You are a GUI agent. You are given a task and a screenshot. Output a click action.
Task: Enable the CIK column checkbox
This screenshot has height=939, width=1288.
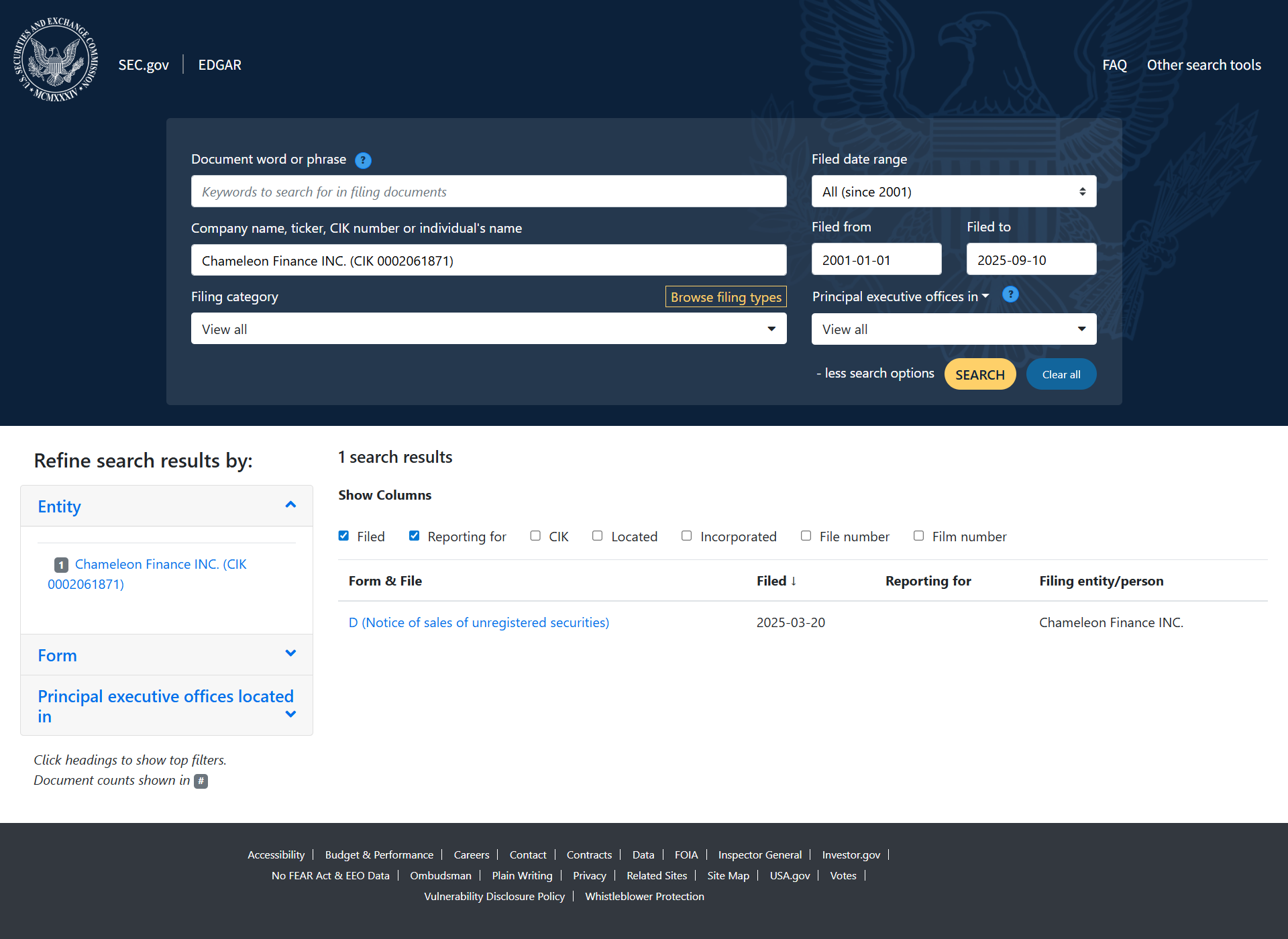(535, 536)
